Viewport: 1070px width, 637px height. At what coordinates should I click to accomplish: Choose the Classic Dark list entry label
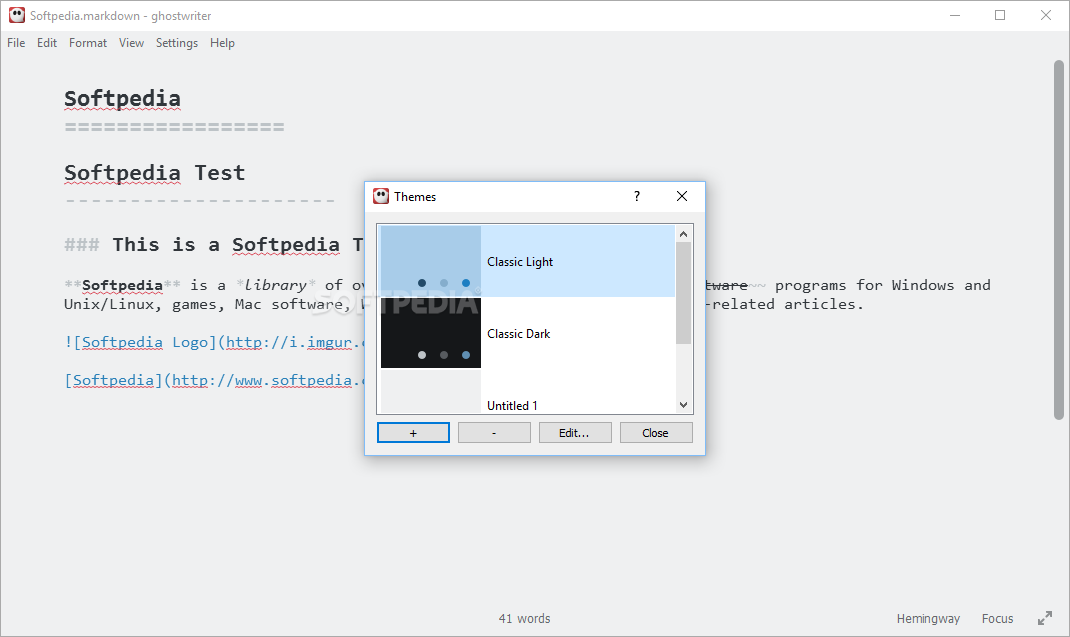(x=519, y=334)
